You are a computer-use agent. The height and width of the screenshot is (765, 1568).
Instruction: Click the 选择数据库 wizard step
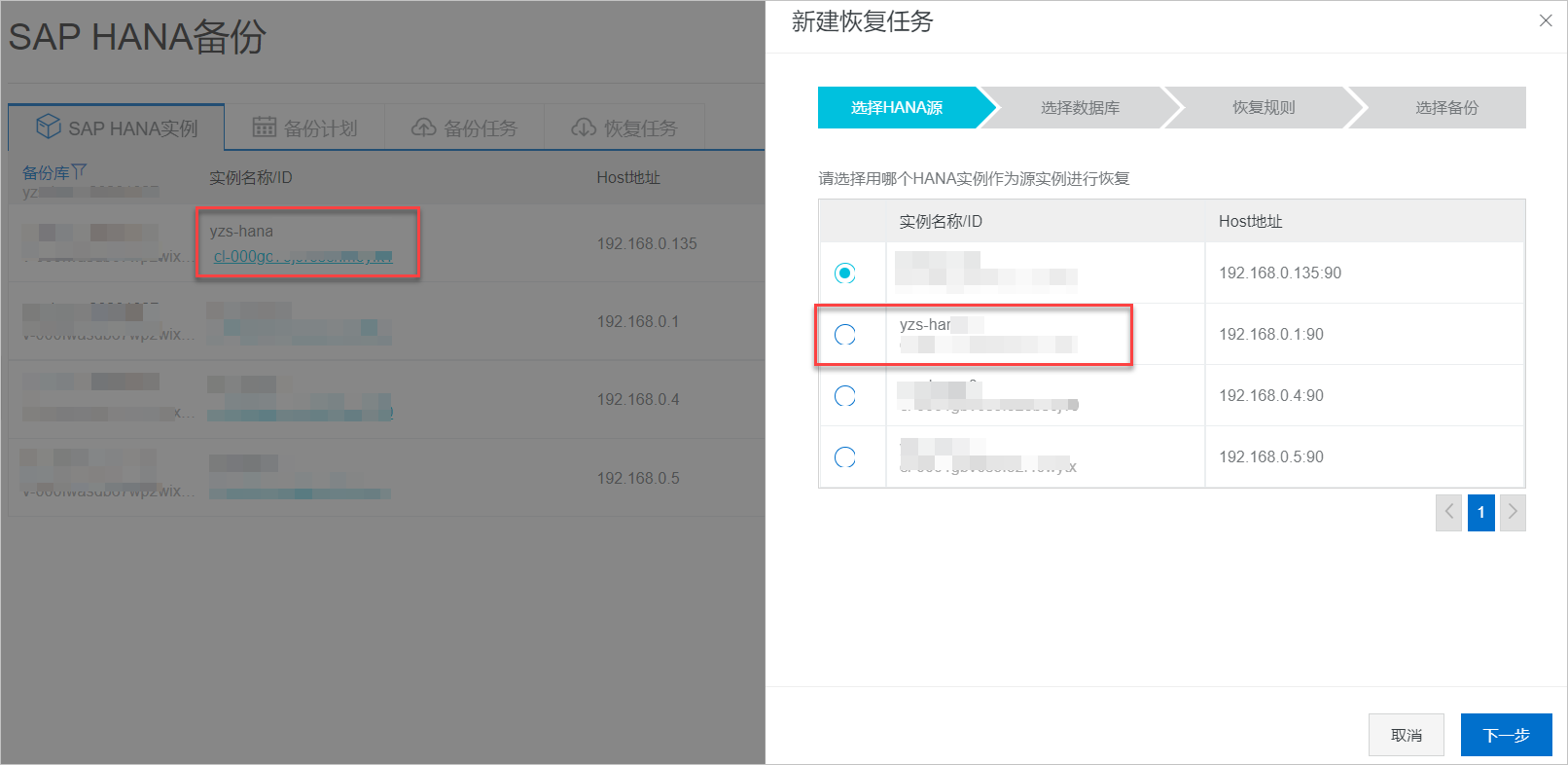click(1080, 108)
